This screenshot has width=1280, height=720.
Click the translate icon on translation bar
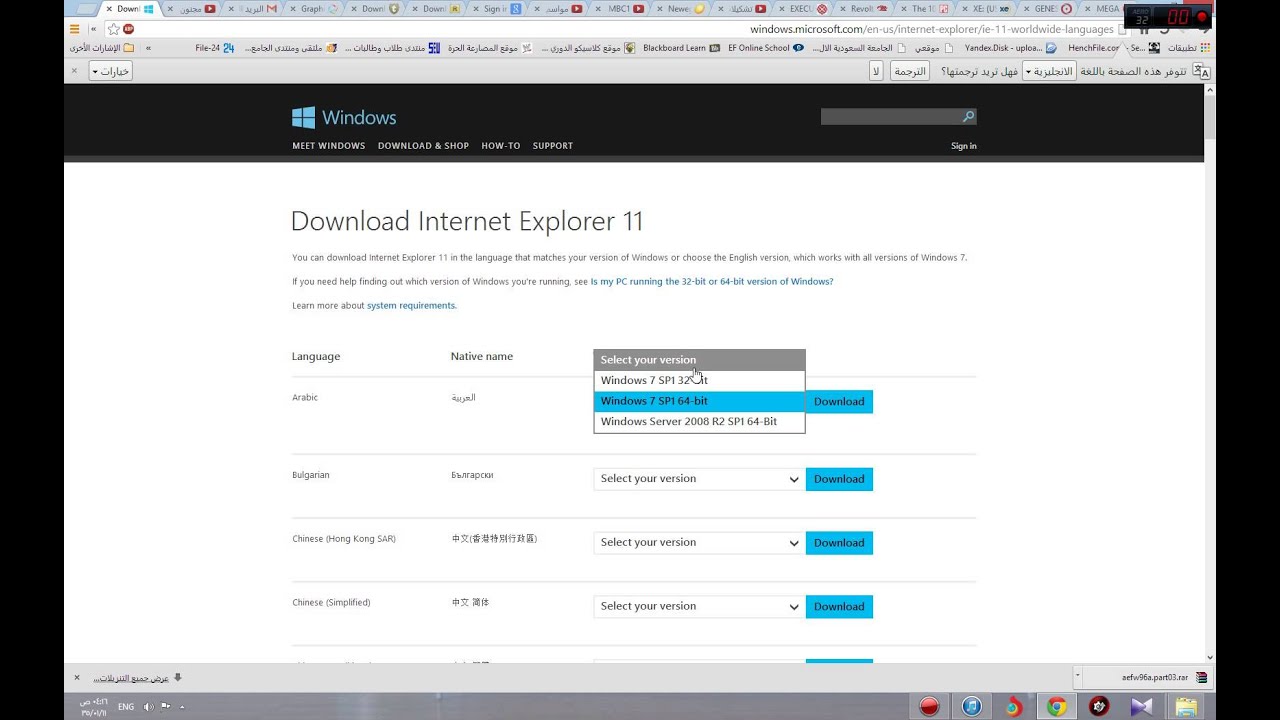click(x=1203, y=71)
